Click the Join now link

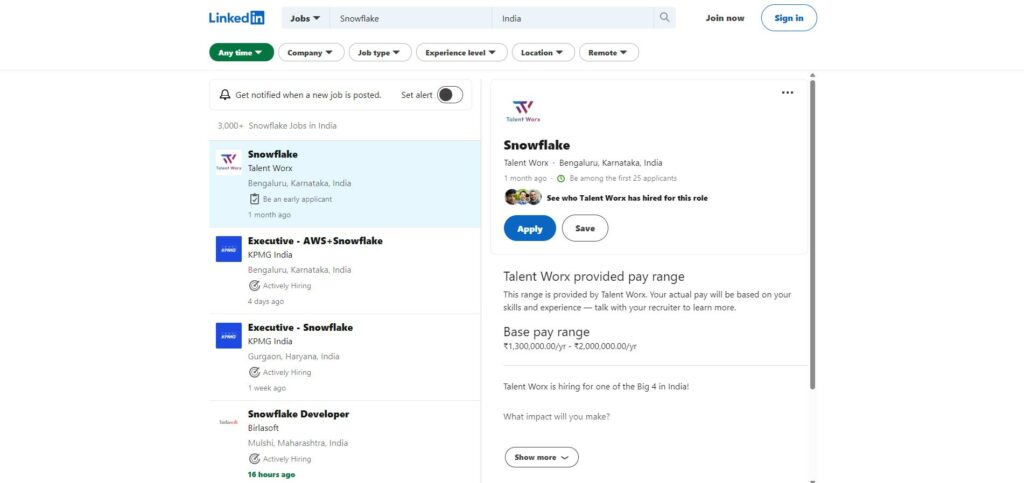click(x=725, y=18)
